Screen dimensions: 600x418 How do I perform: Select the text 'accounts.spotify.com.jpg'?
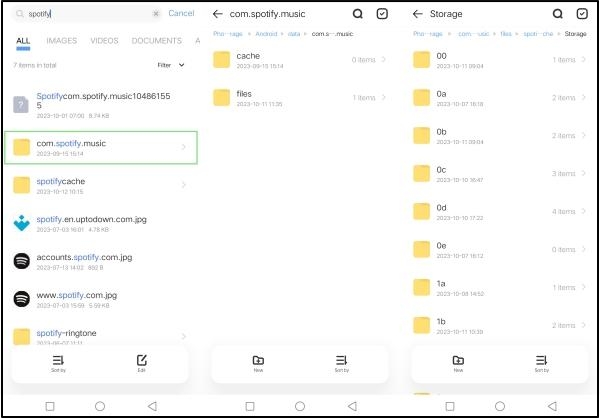pyautogui.click(x=84, y=257)
